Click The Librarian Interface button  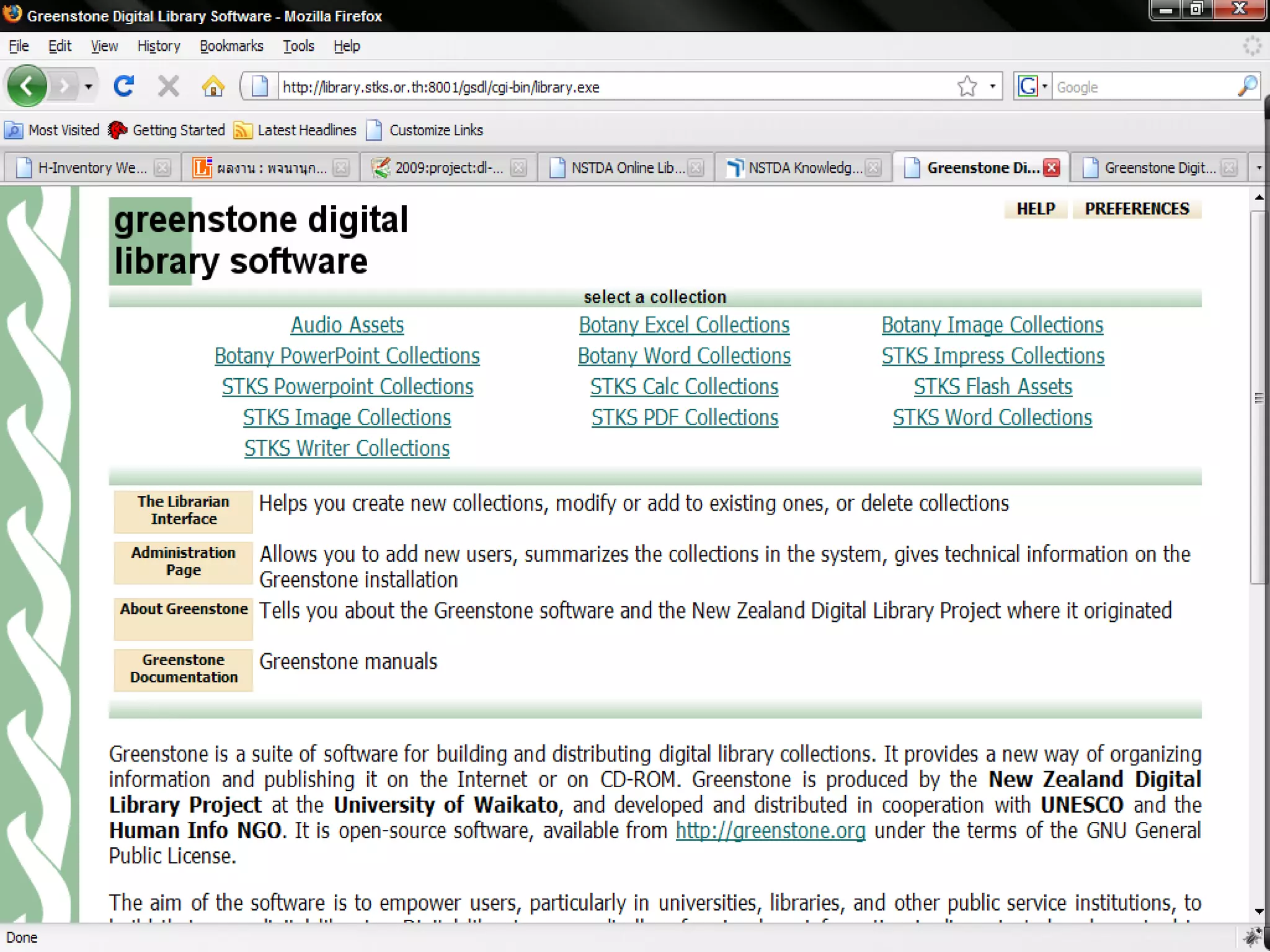click(x=184, y=511)
